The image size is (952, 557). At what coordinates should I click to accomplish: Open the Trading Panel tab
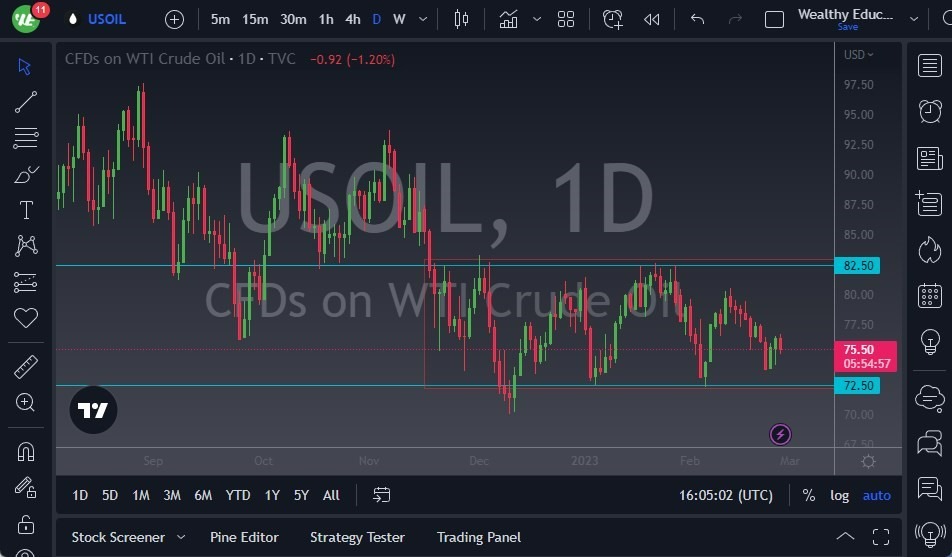tap(479, 537)
